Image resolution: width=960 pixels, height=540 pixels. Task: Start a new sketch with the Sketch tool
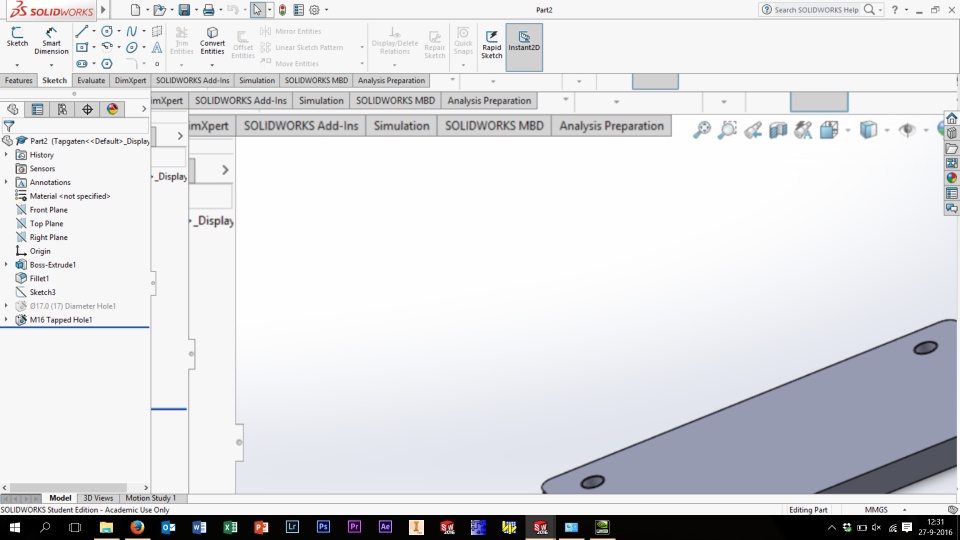click(17, 37)
